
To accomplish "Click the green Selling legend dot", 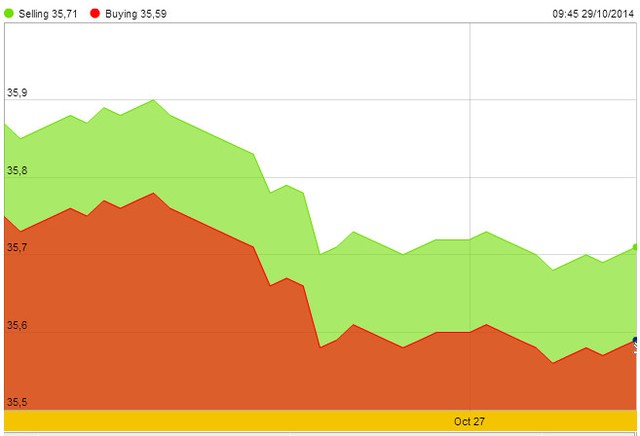I will 11,14.
